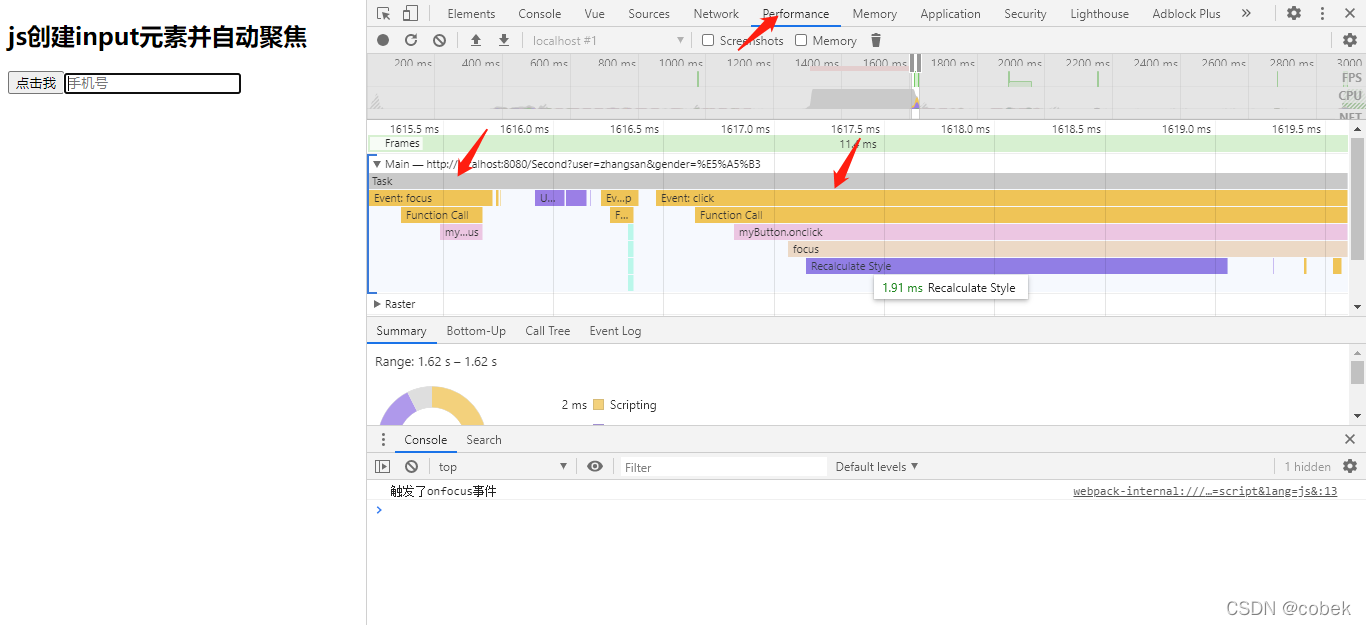The image size is (1366, 625).
Task: Open the top Memory panel tab
Action: pyautogui.click(x=875, y=14)
